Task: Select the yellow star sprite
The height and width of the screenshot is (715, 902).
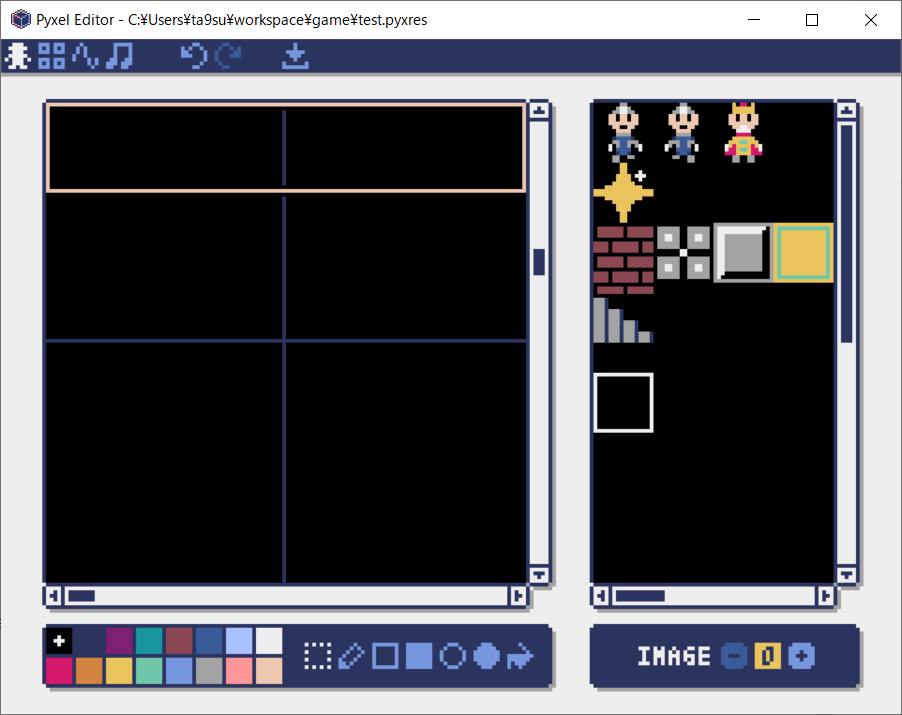Action: click(624, 193)
